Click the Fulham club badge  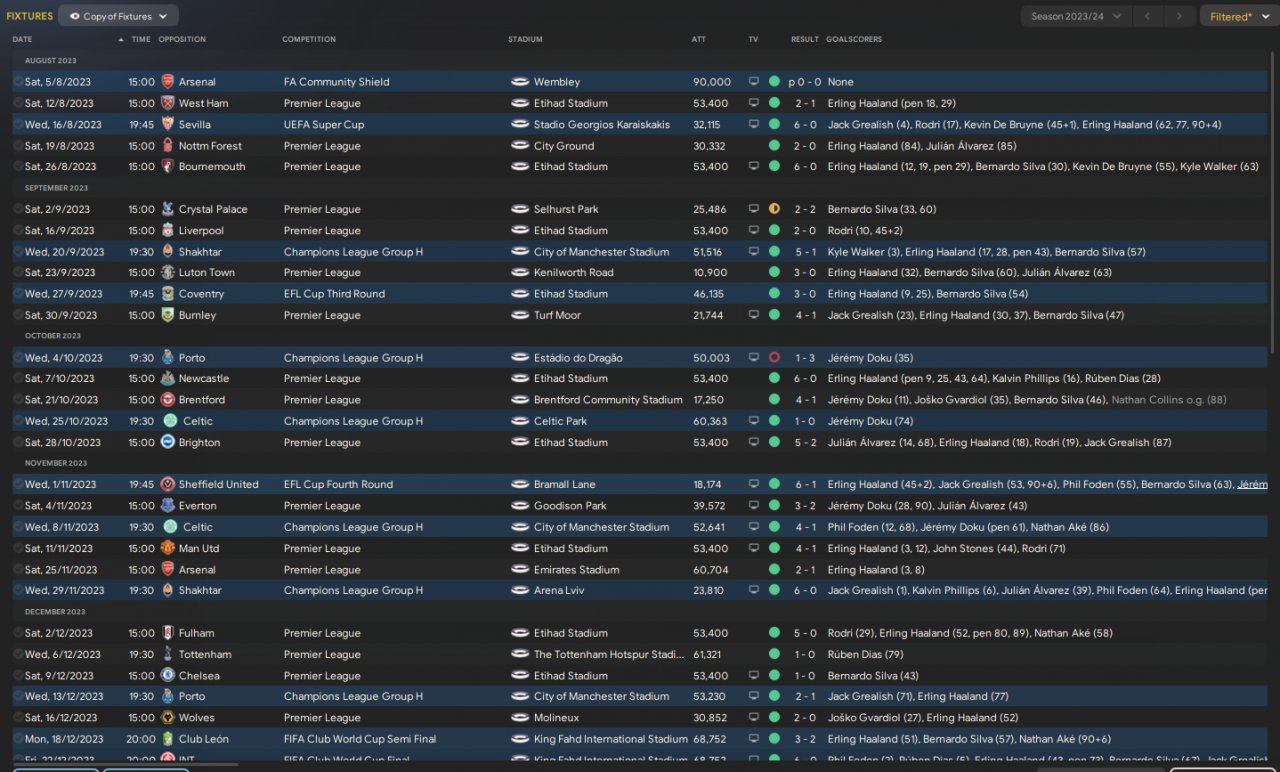click(168, 633)
